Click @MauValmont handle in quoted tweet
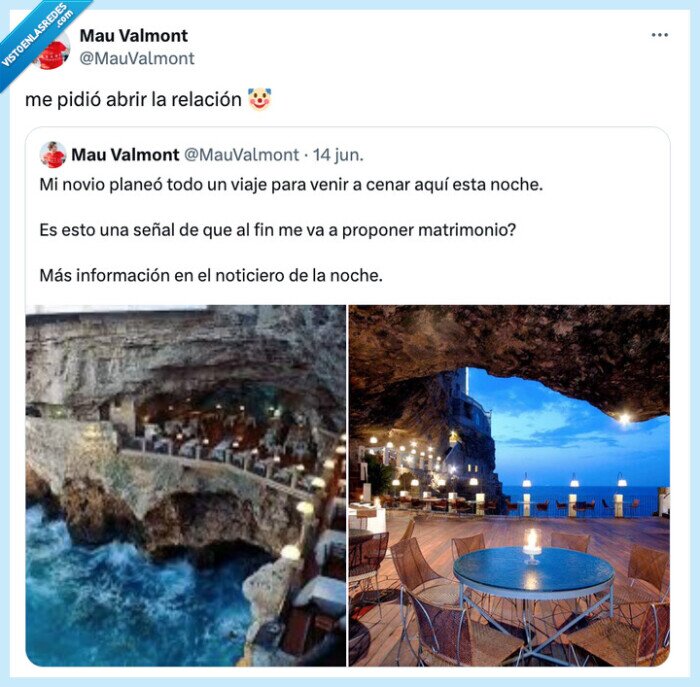The width and height of the screenshot is (700, 687). (x=241, y=155)
